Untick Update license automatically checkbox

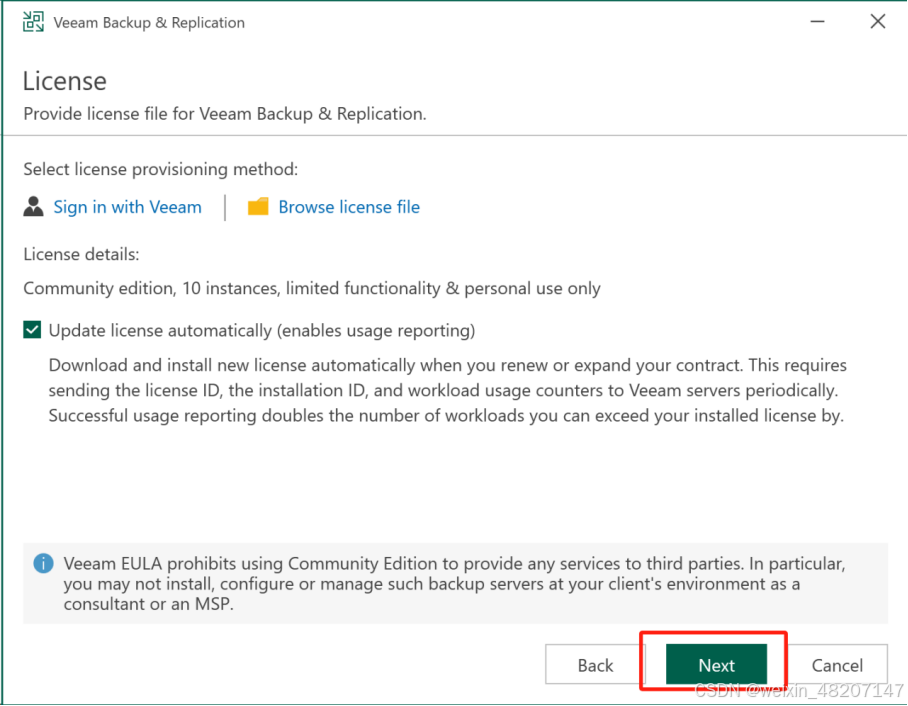point(32,330)
